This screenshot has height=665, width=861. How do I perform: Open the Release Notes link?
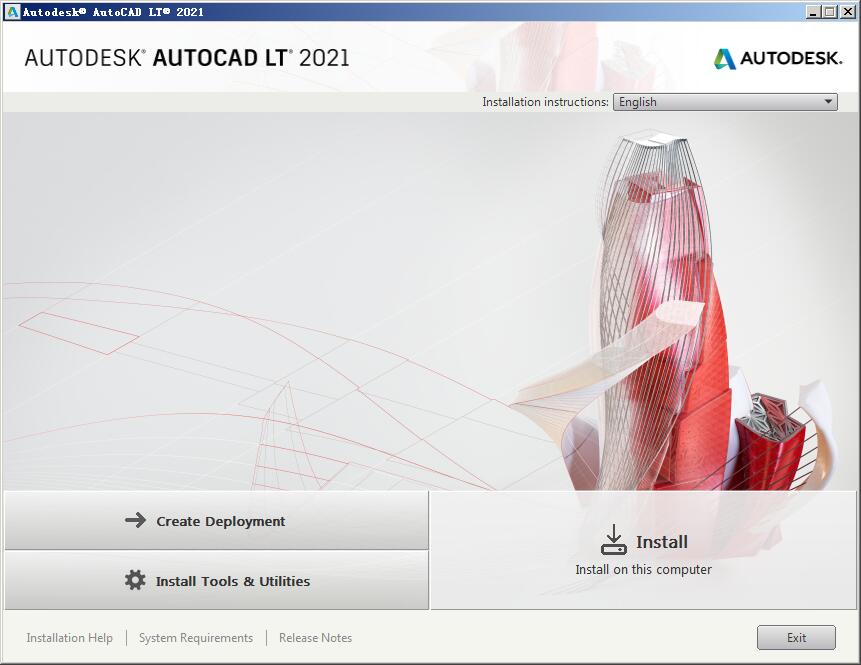[316, 638]
